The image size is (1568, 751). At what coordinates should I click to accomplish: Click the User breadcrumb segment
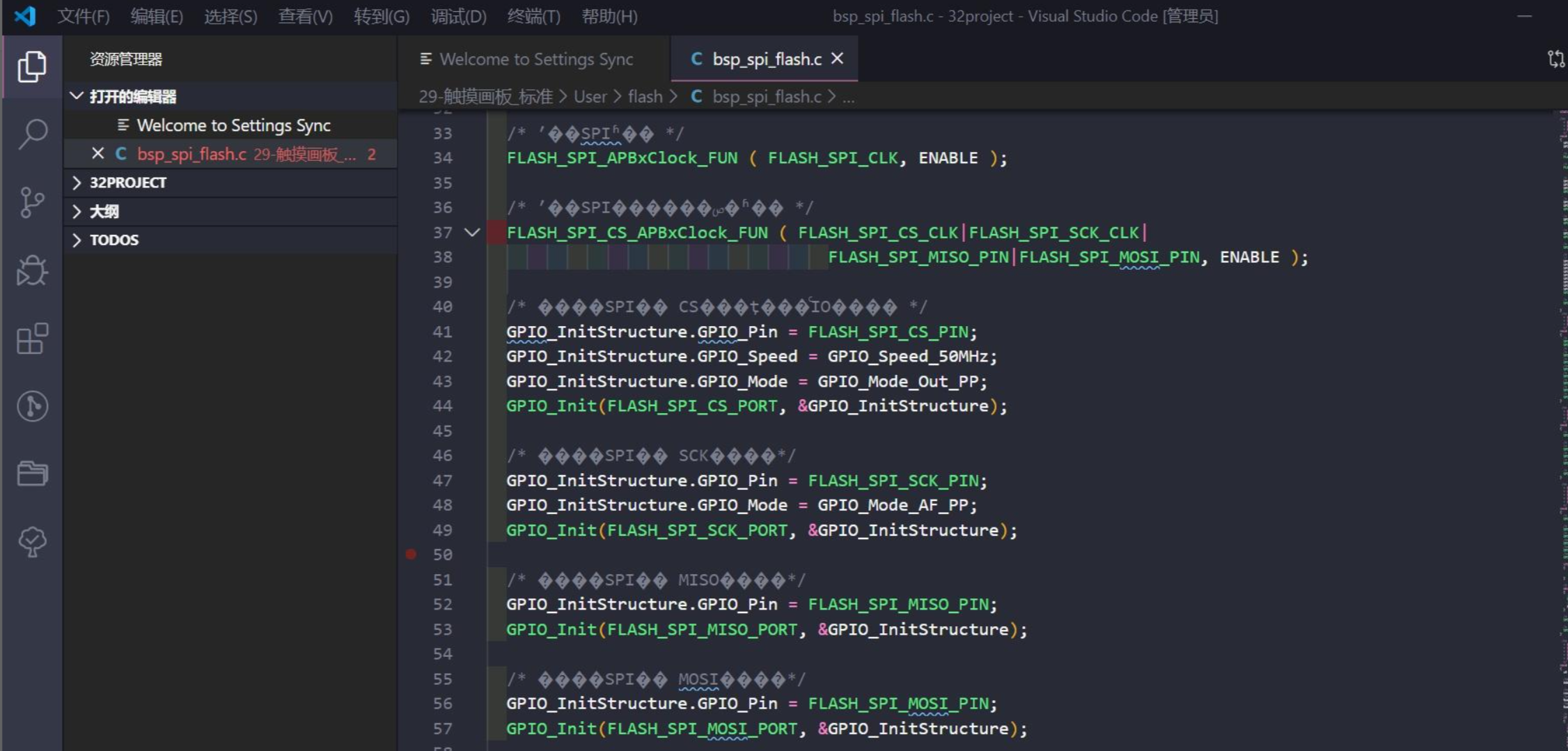pyautogui.click(x=590, y=97)
